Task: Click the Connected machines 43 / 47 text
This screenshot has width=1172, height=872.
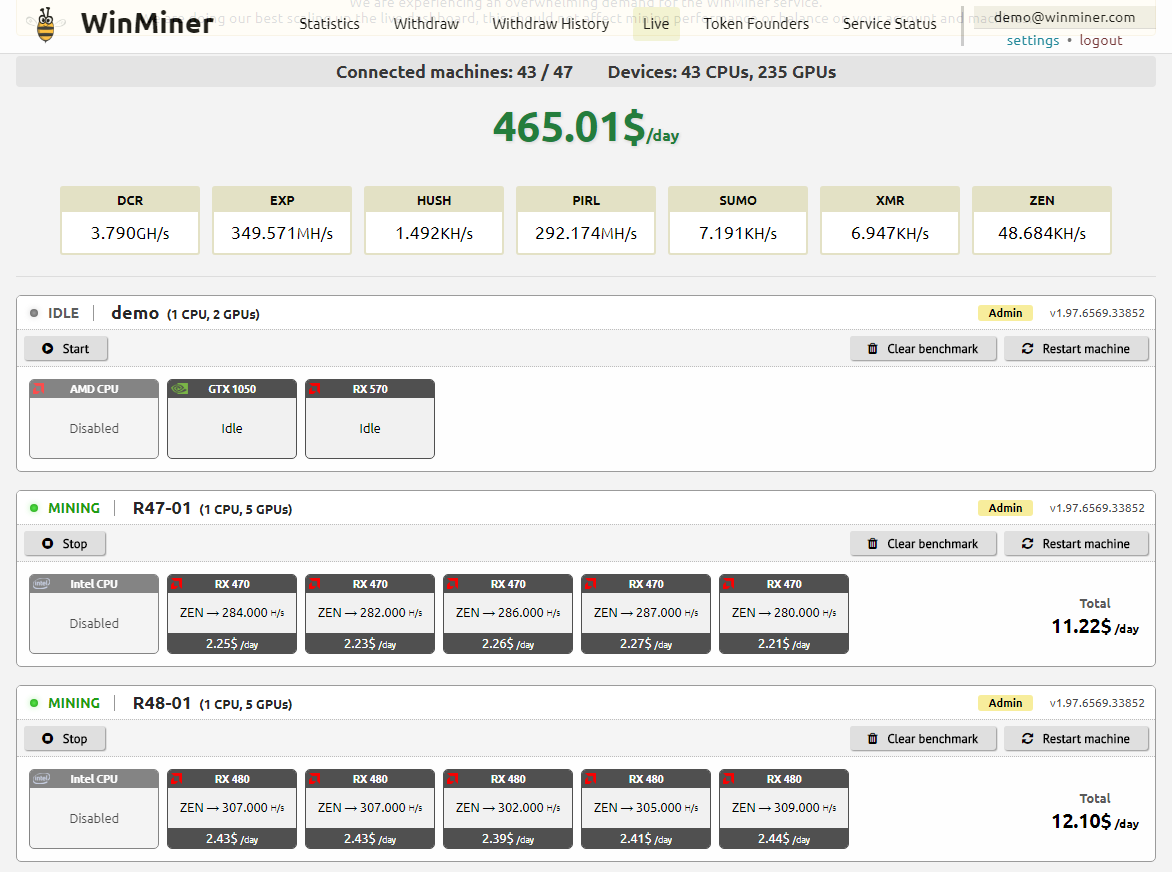Action: 454,72
